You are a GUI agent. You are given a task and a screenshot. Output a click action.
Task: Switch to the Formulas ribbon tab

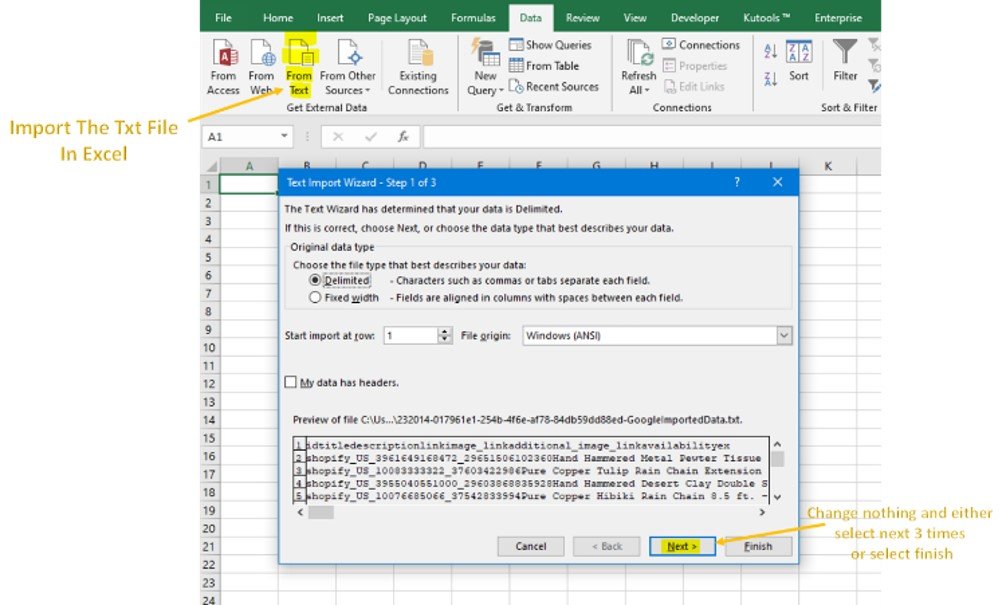tap(472, 18)
